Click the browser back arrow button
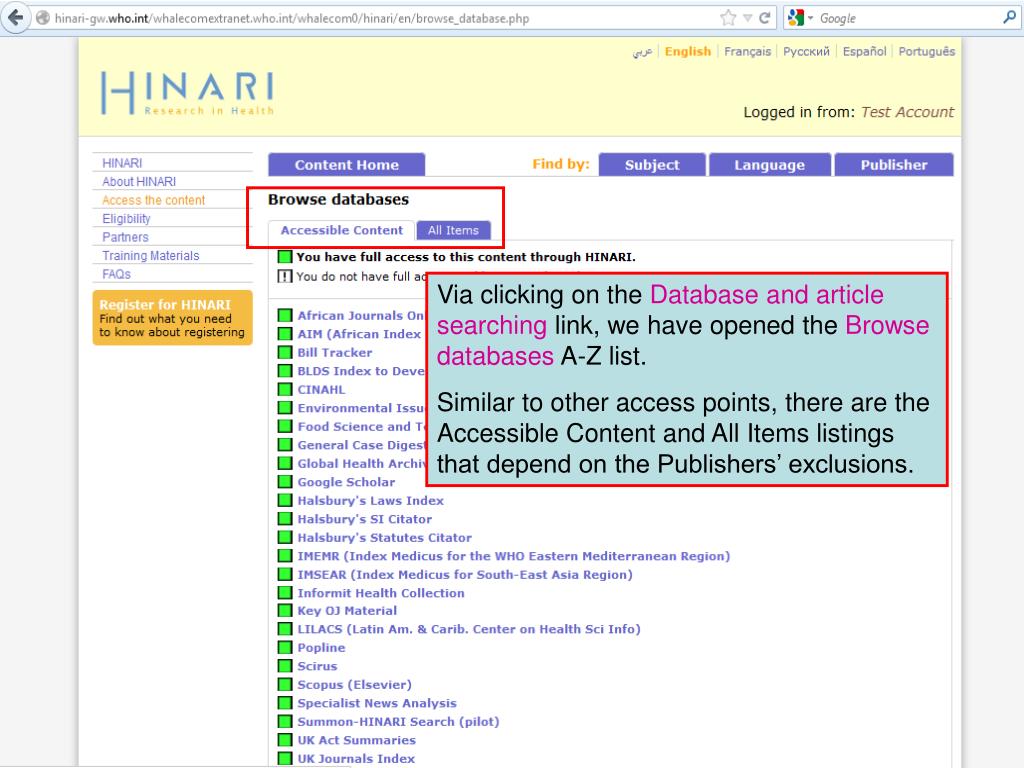This screenshot has height=768, width=1024. tap(16, 18)
